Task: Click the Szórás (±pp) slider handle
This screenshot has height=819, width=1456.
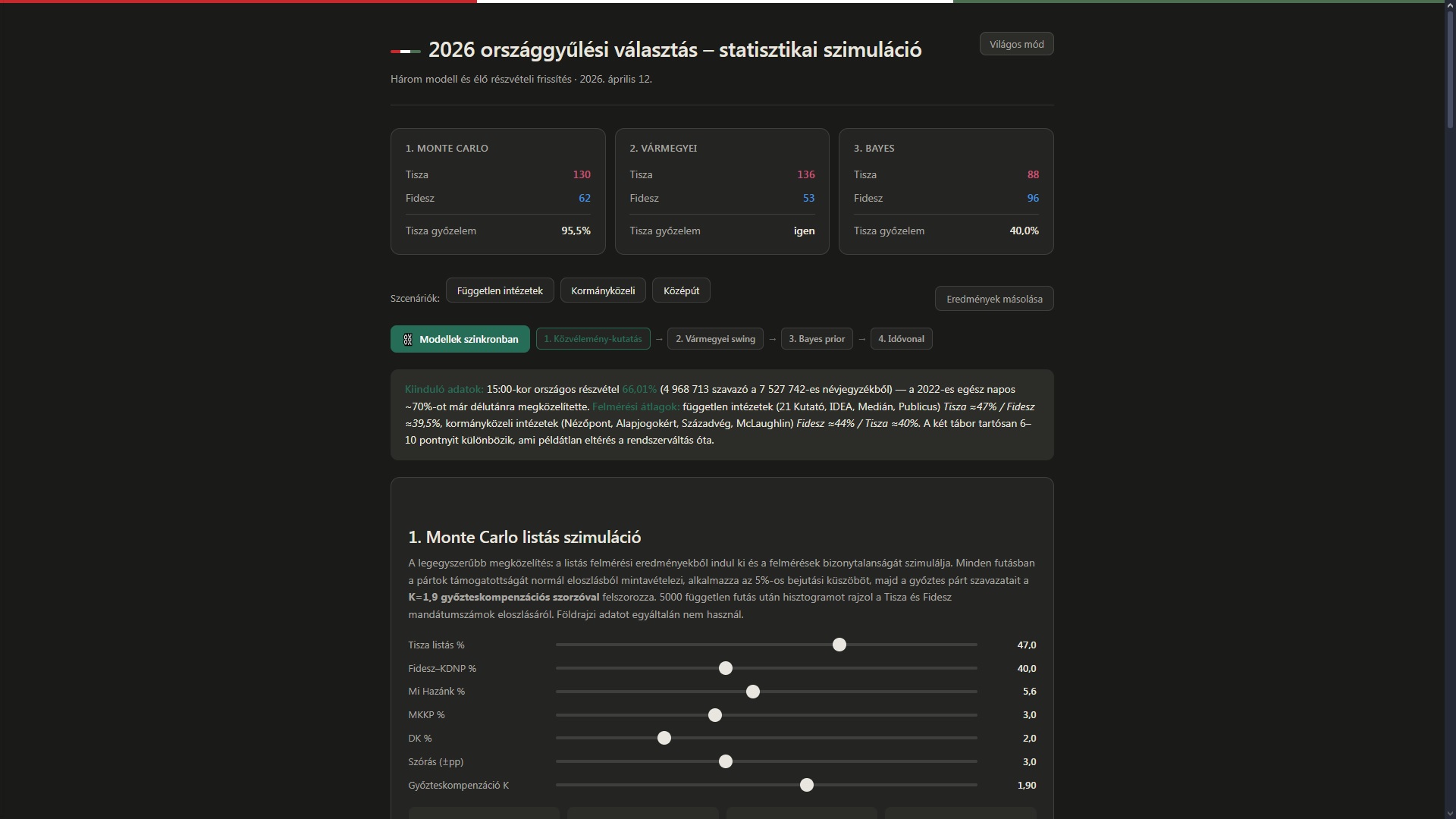Action: 726,761
